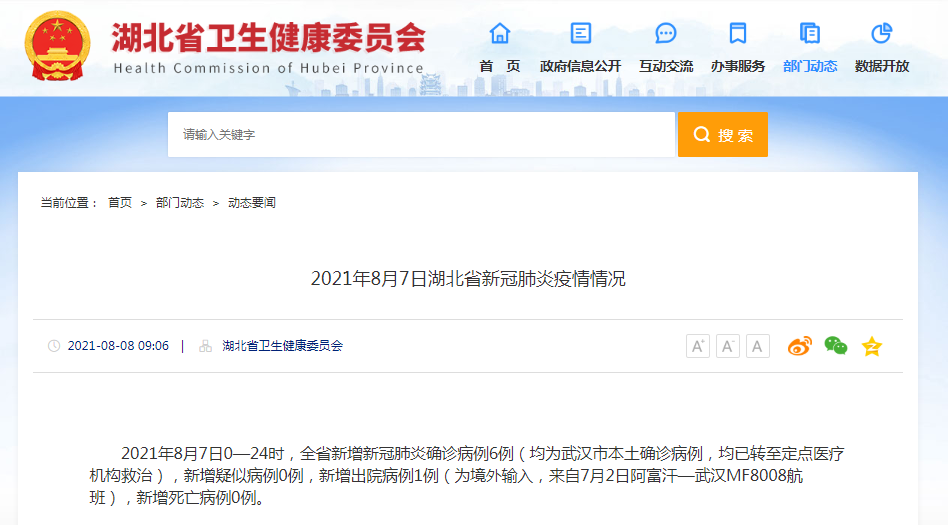
Task: Share to QQ Zone with star icon
Action: (x=872, y=346)
